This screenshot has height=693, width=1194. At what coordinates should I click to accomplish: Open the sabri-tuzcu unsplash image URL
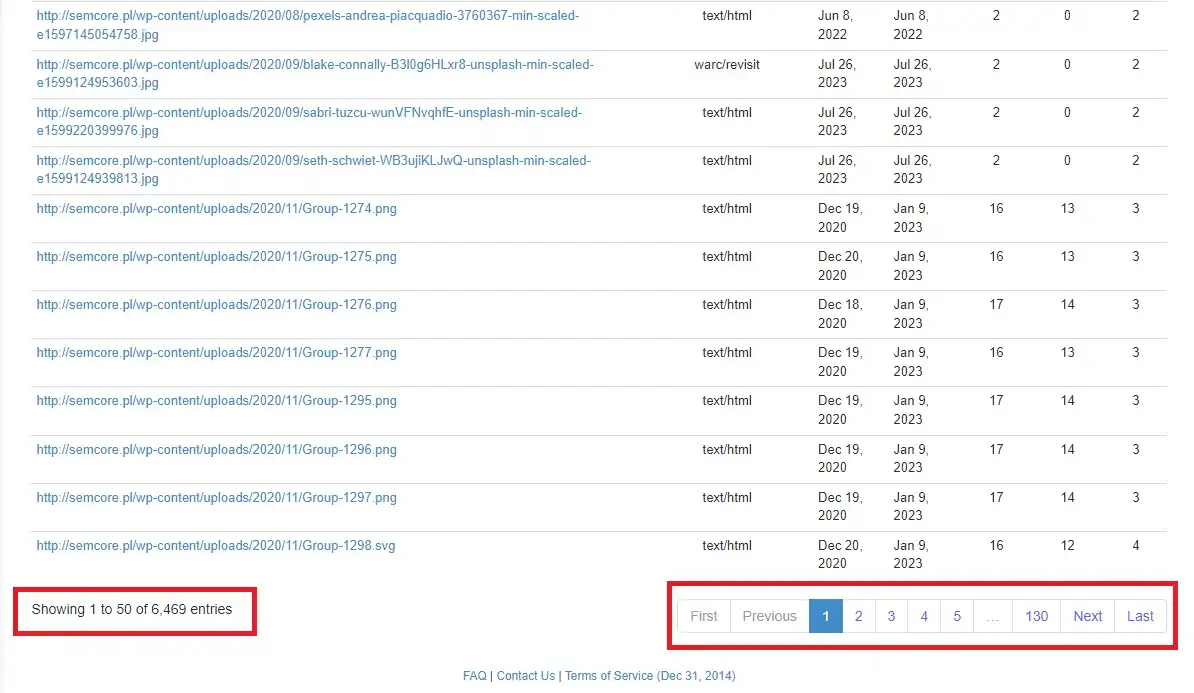(308, 113)
